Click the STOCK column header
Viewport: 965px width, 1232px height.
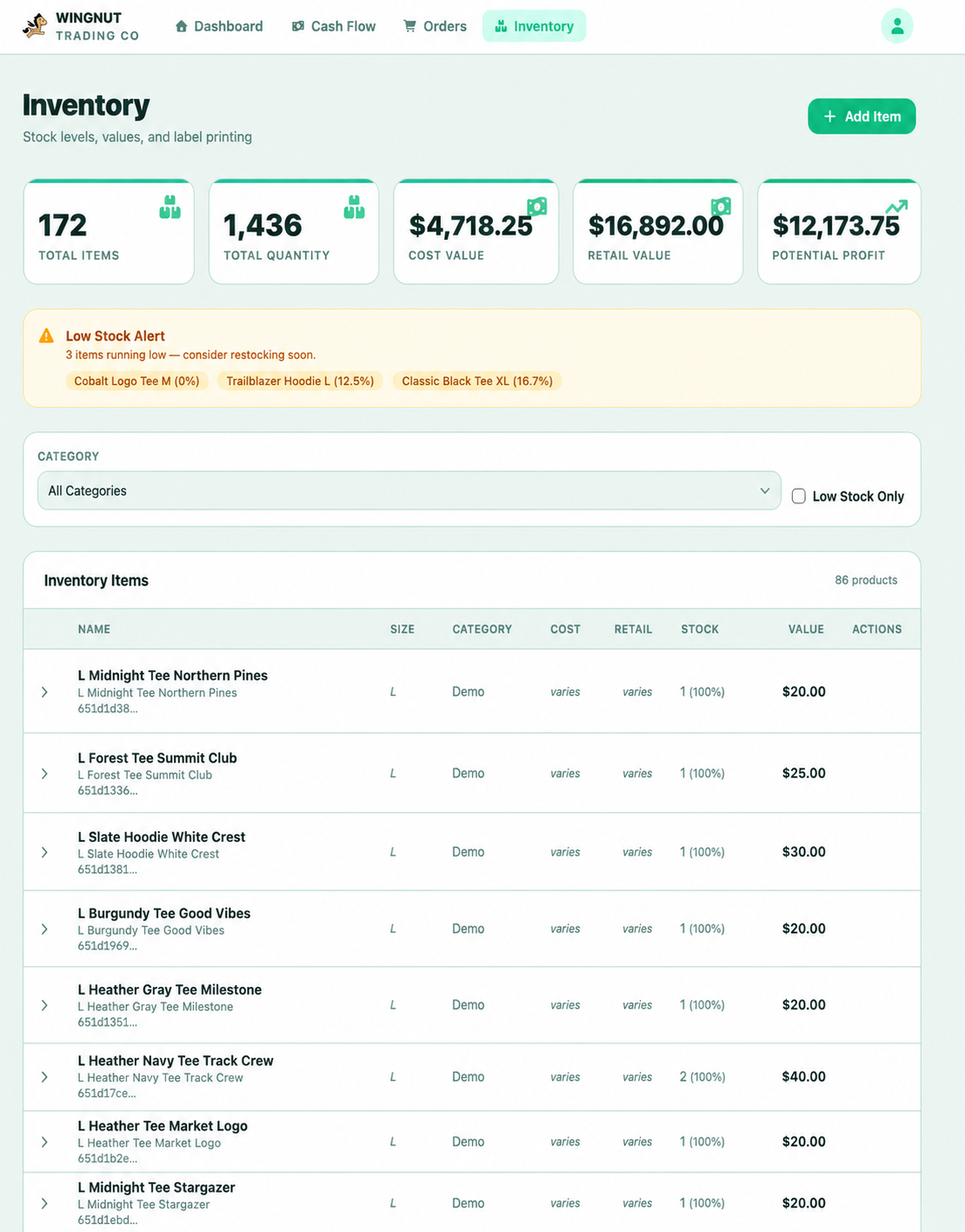pos(700,629)
